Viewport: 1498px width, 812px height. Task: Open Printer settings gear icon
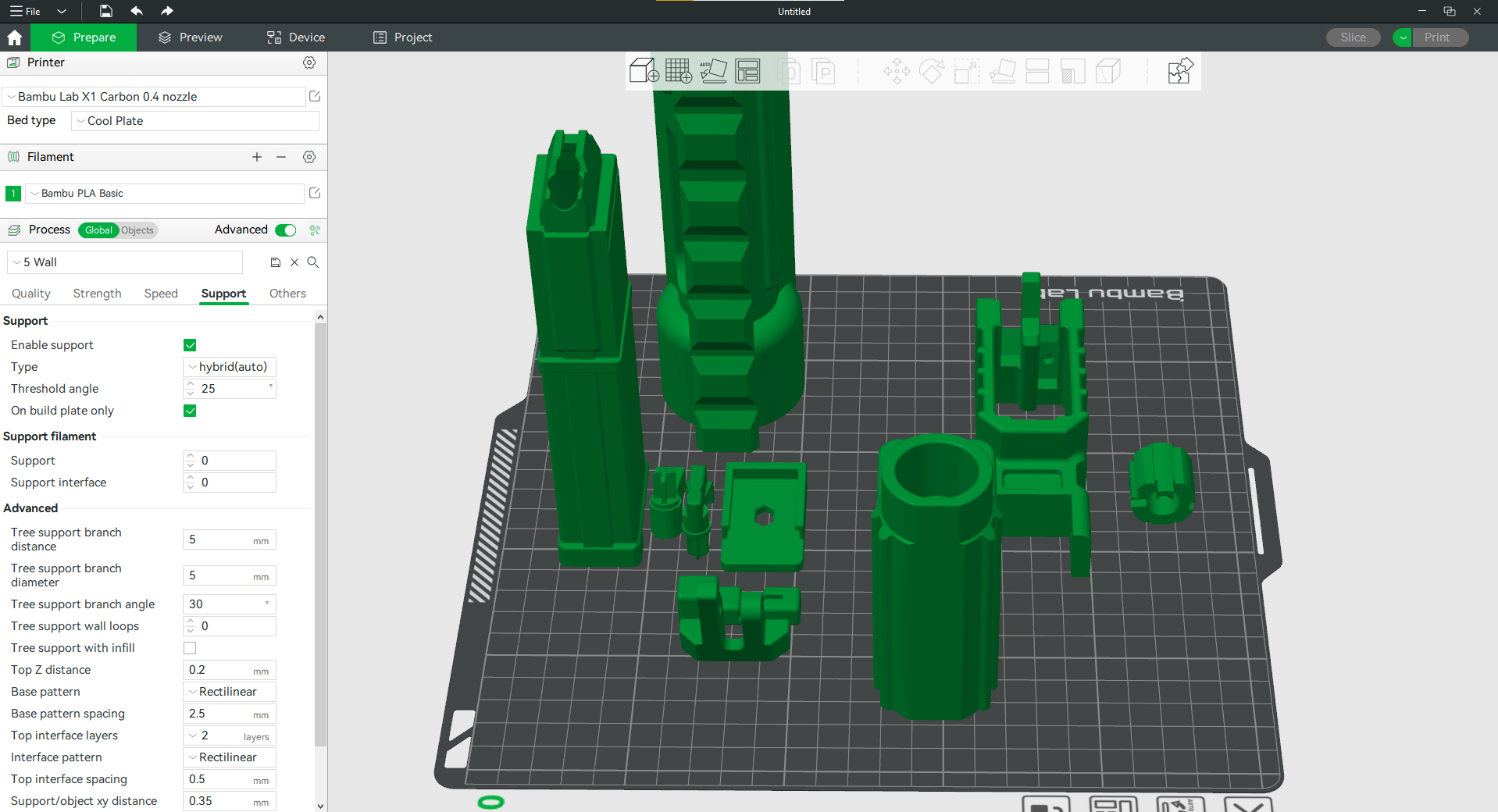click(x=309, y=62)
